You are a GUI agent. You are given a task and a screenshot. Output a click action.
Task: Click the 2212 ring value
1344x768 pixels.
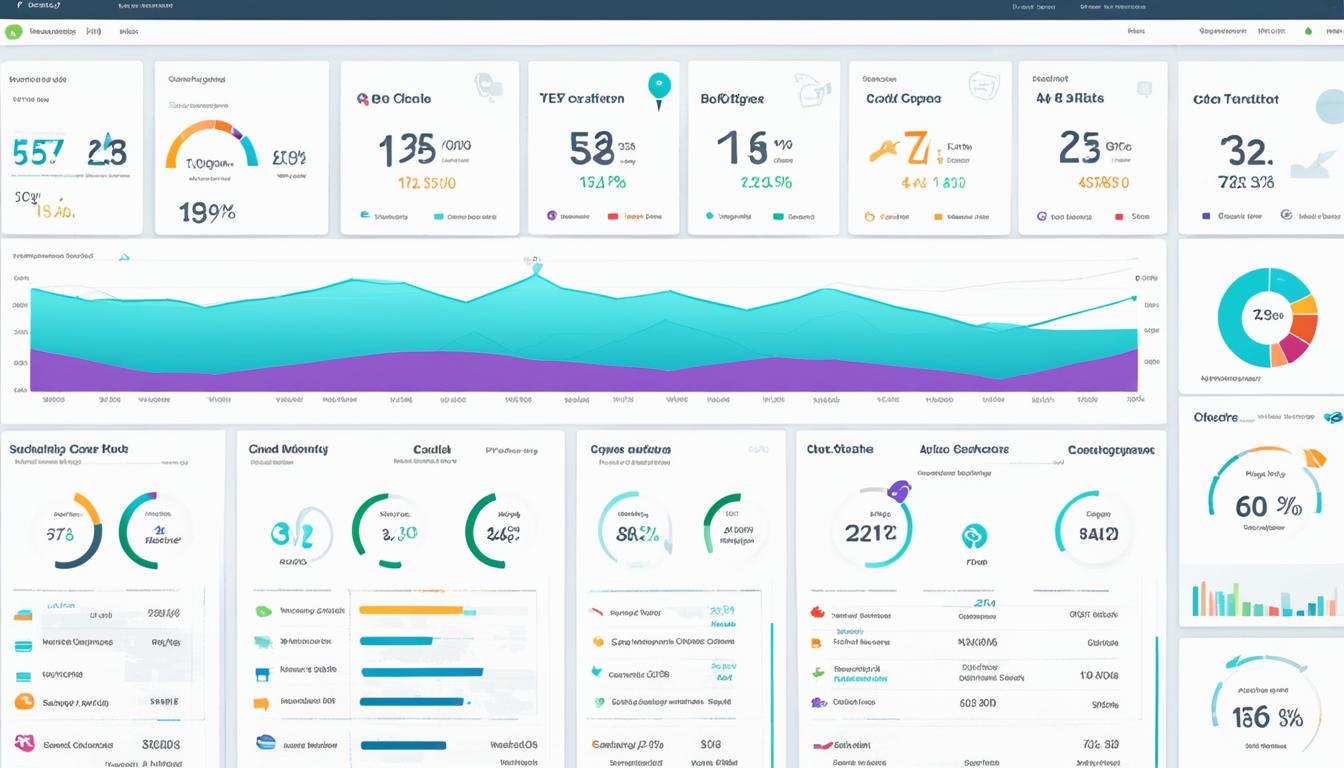(870, 533)
